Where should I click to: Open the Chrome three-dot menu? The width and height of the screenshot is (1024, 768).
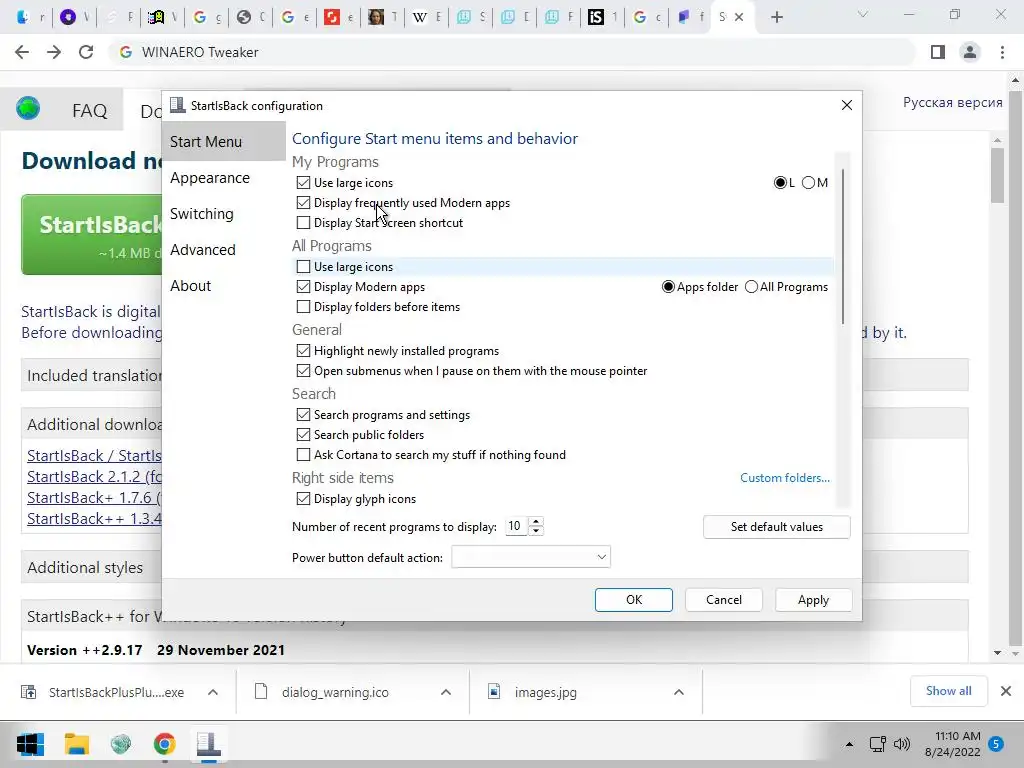click(x=1002, y=52)
